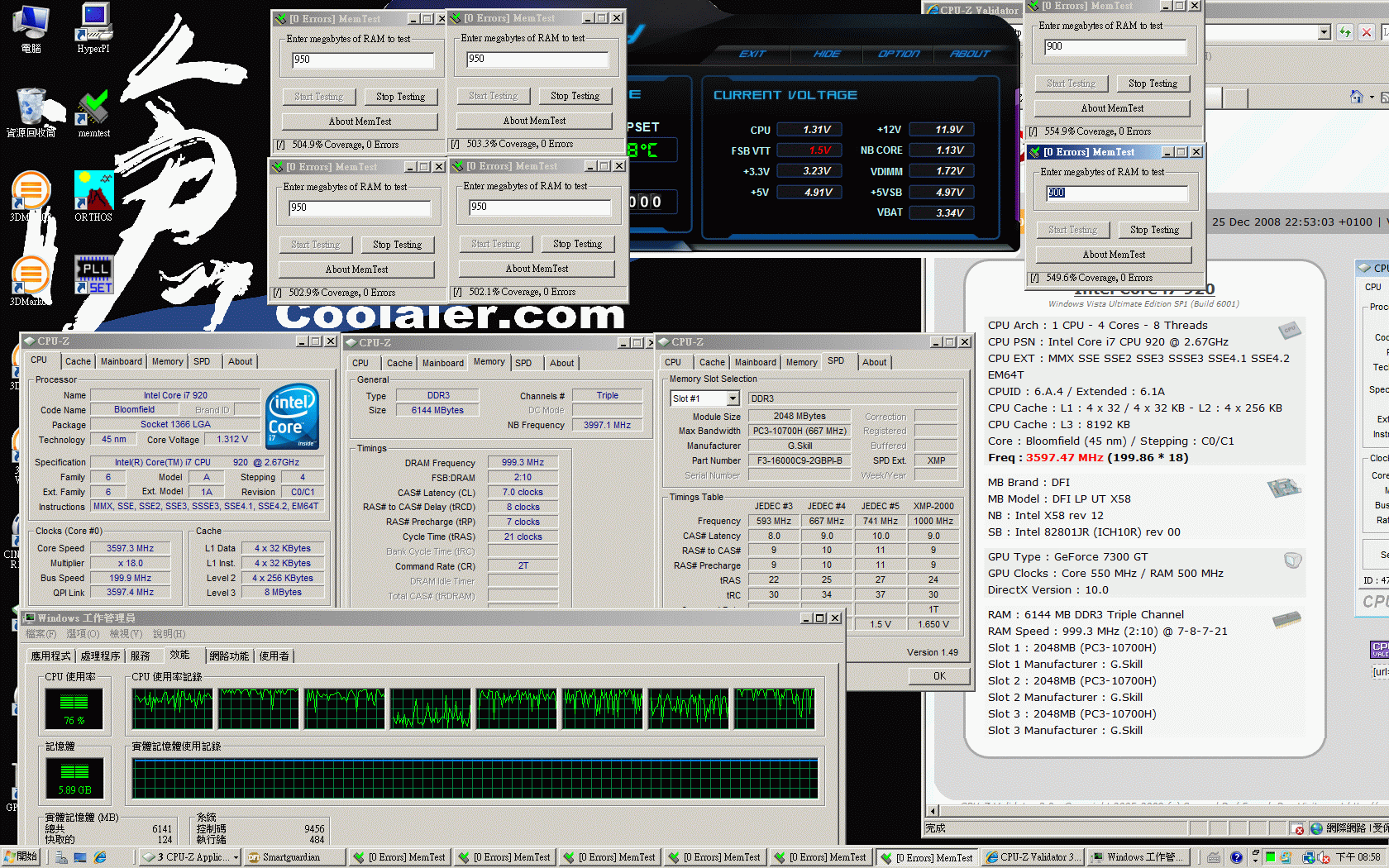This screenshot has height=868, width=1389.
Task: Open dropdown arrow next to home icon
Action: coord(1372,98)
